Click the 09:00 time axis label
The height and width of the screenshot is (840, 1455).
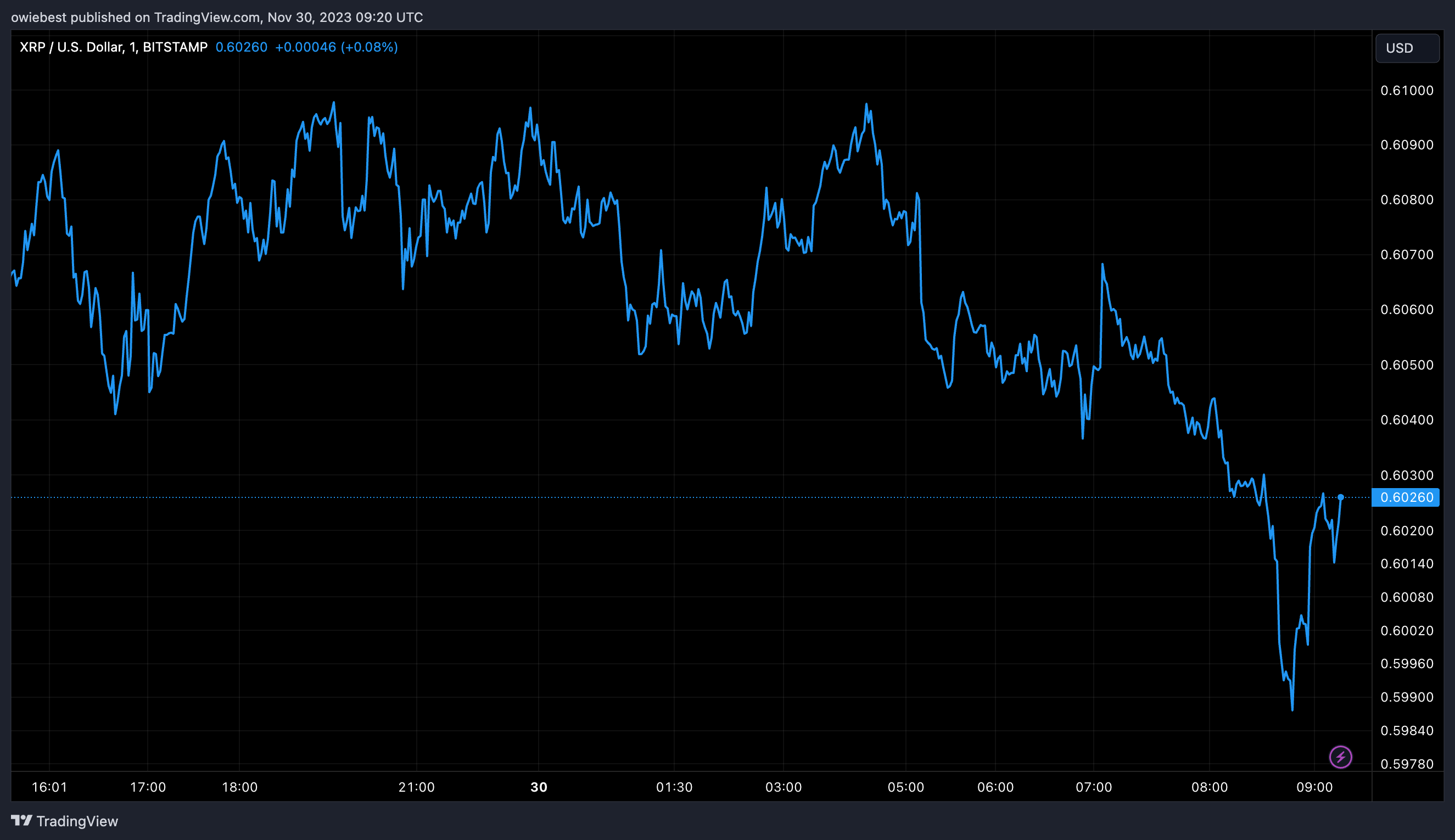pos(1314,787)
